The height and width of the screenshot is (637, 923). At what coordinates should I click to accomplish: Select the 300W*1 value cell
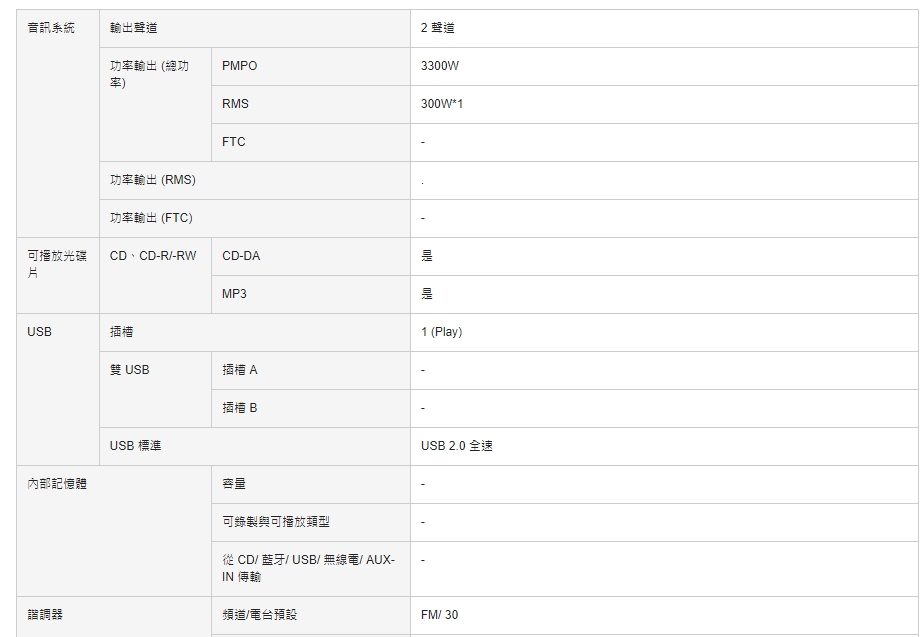442,104
